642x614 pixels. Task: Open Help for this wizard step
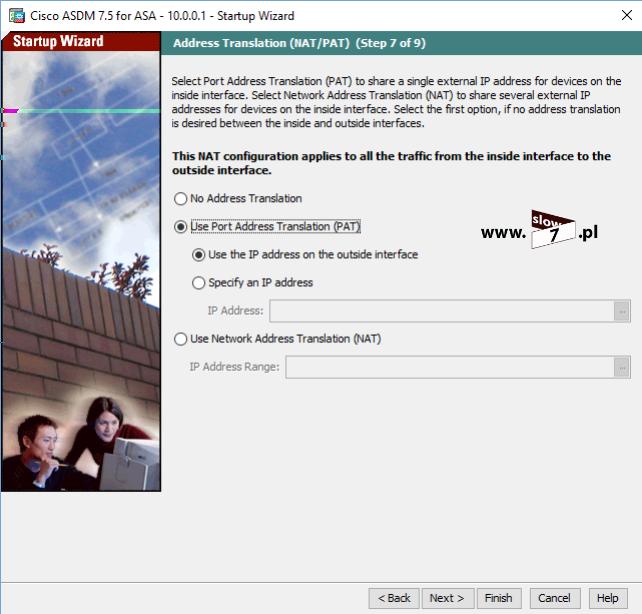(608, 598)
